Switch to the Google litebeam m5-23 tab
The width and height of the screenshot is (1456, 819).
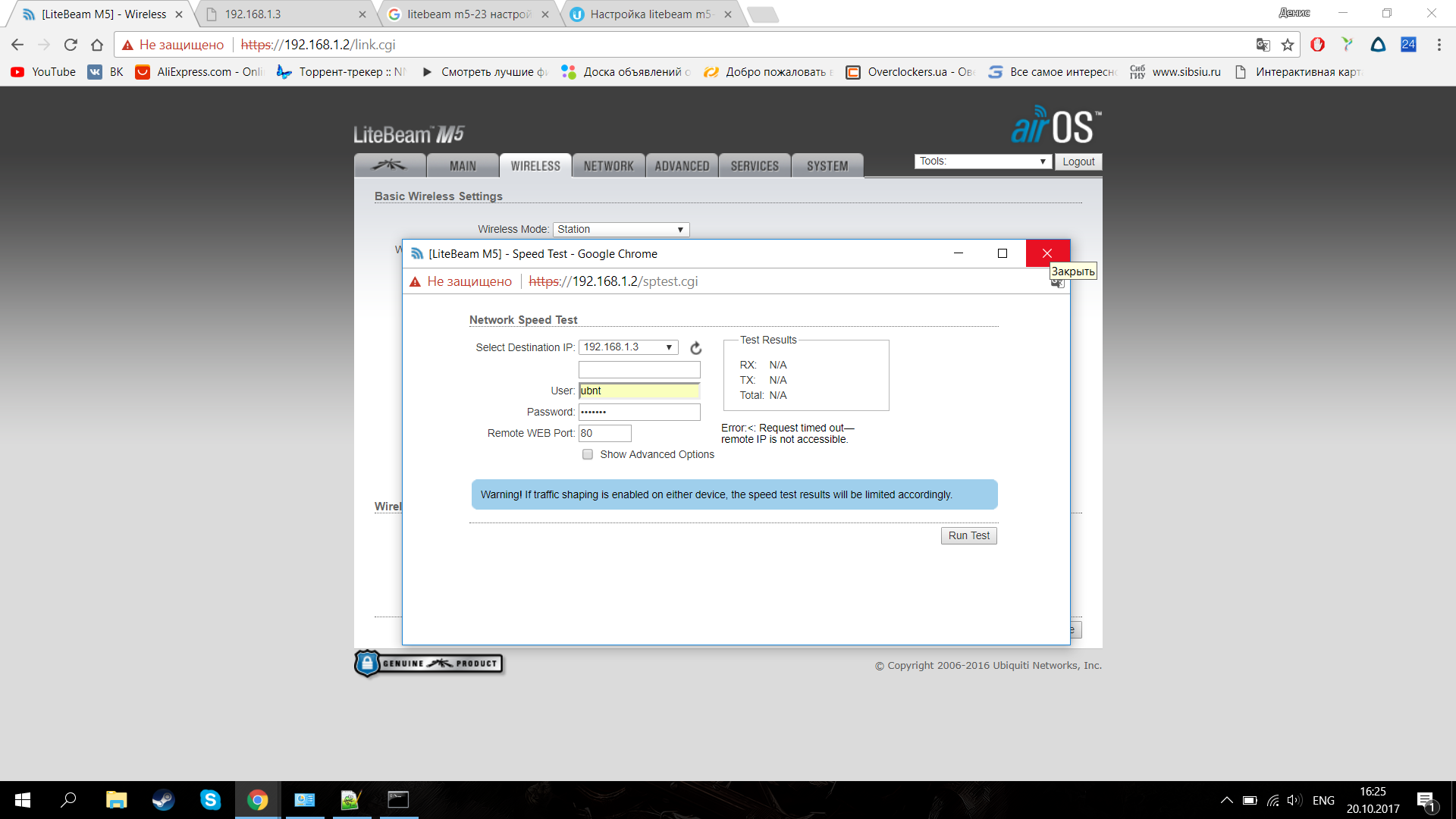point(469,14)
